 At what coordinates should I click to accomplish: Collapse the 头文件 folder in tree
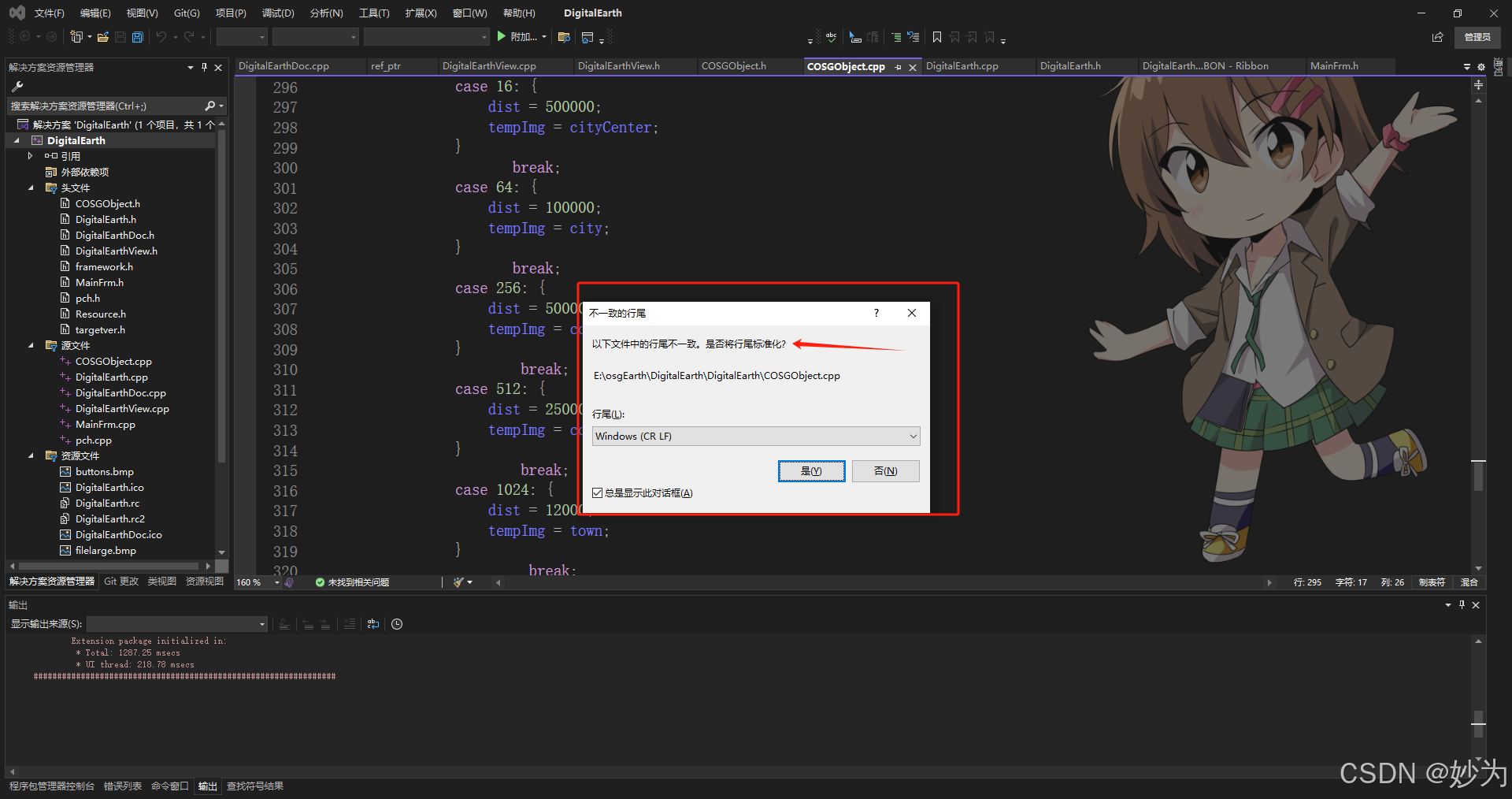31,188
